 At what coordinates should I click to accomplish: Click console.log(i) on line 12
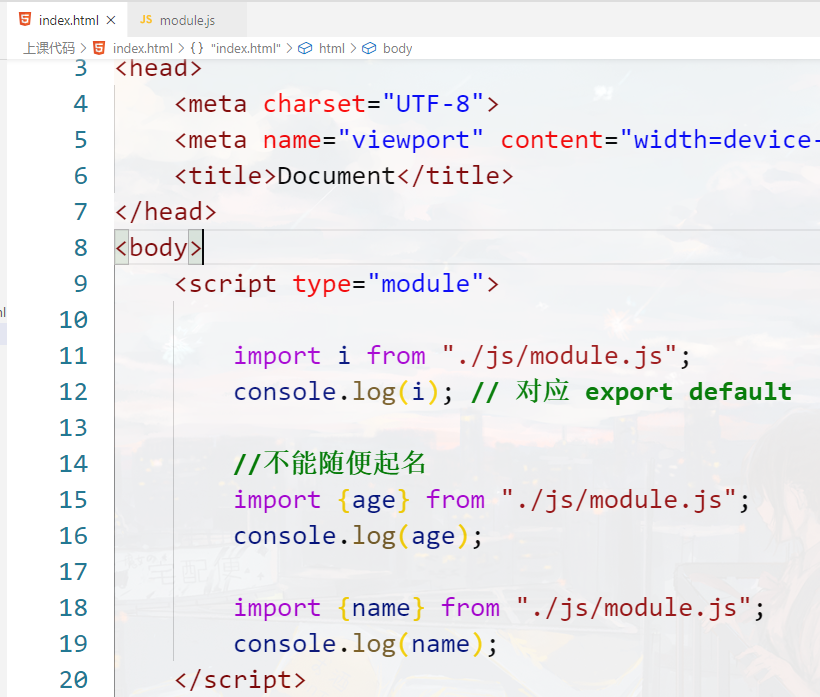(336, 392)
